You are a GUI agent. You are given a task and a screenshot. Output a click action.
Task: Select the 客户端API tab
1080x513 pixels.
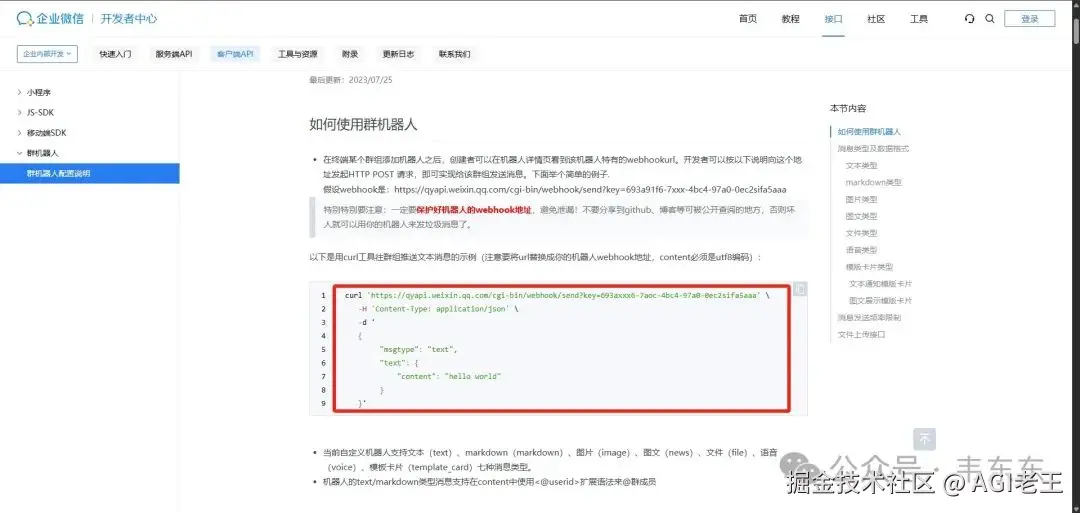(235, 54)
